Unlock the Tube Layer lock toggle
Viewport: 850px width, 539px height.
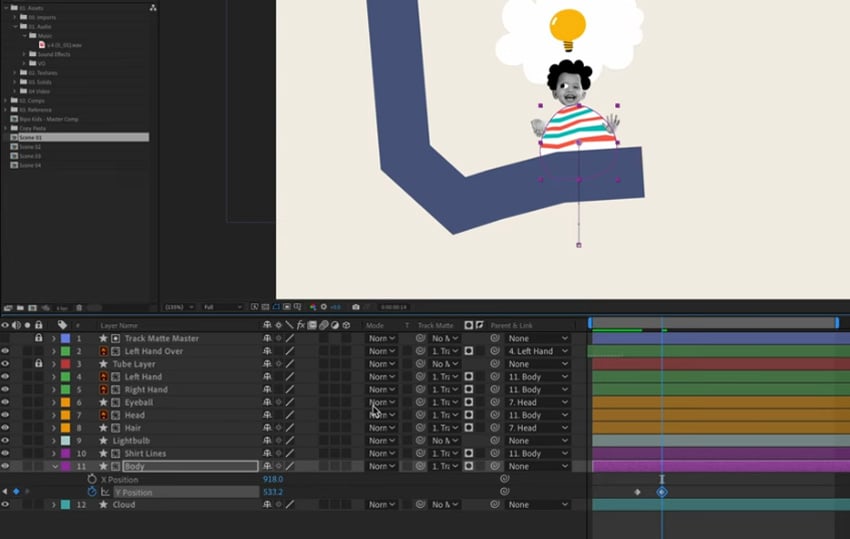pyautogui.click(x=38, y=363)
